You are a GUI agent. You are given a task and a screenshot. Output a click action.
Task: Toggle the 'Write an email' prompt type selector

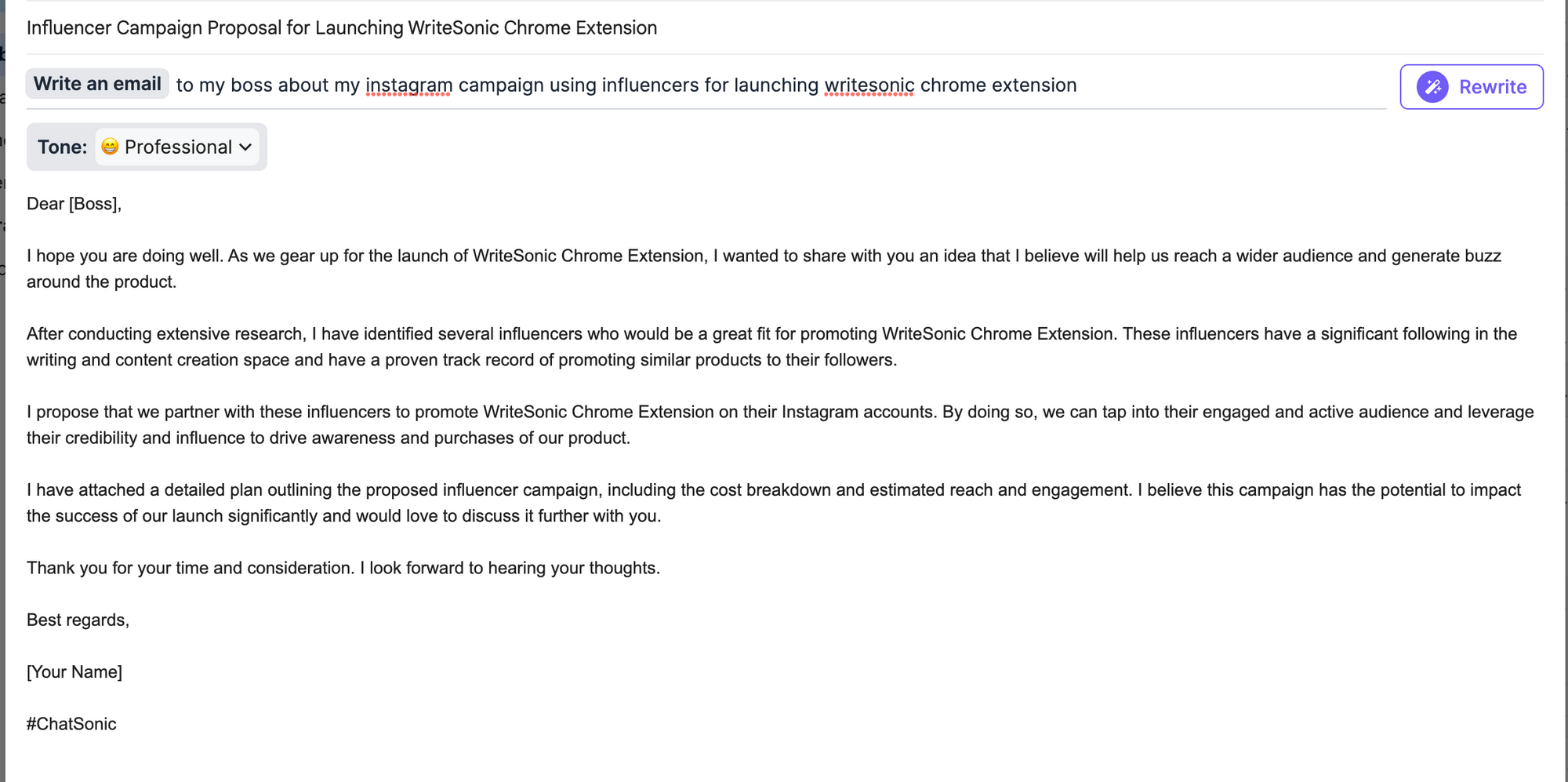pos(97,84)
